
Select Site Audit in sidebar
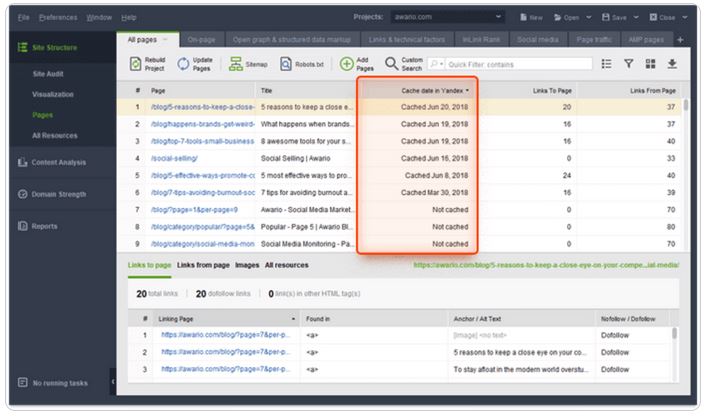click(x=48, y=74)
